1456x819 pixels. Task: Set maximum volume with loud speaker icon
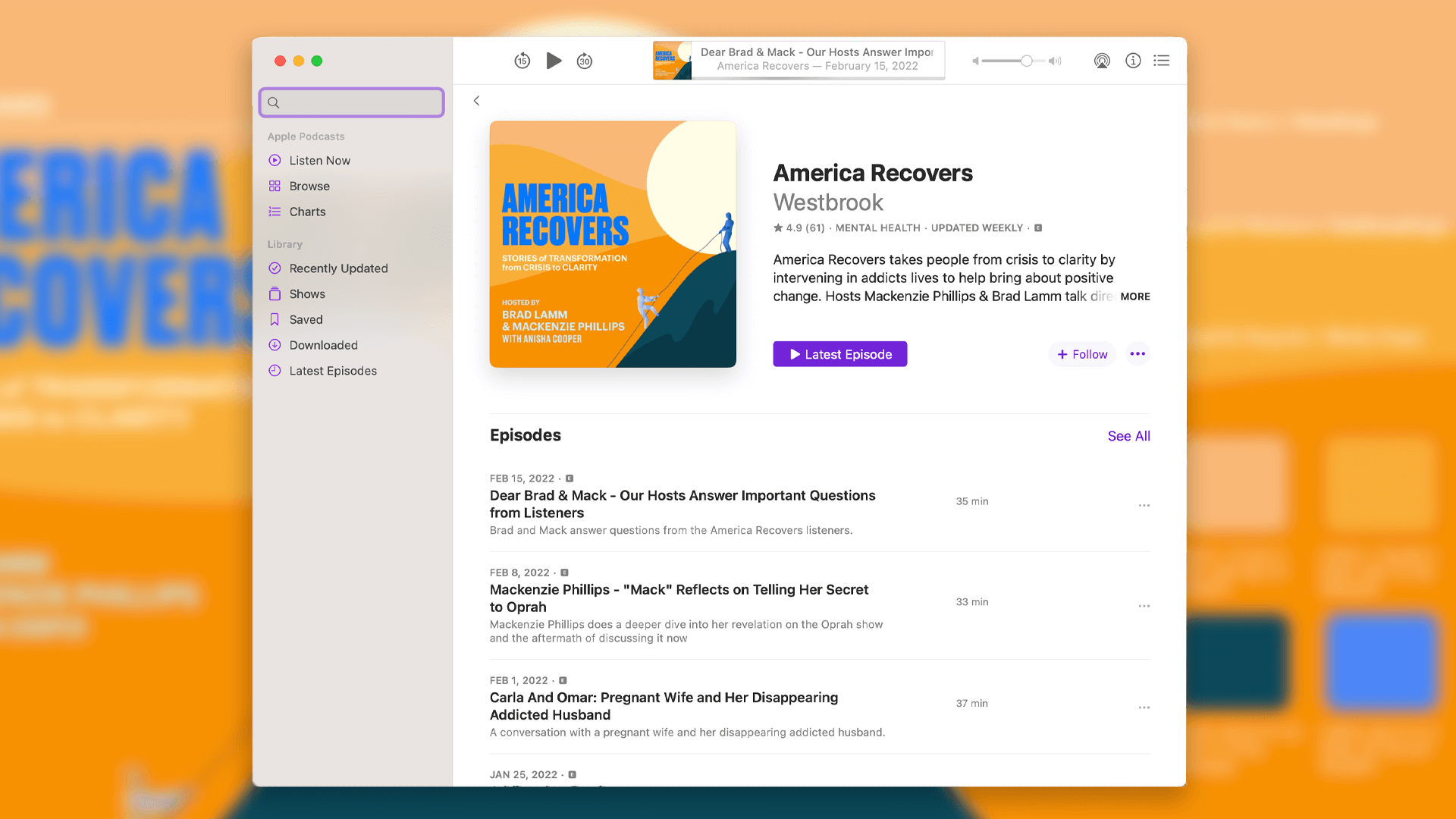tap(1055, 61)
